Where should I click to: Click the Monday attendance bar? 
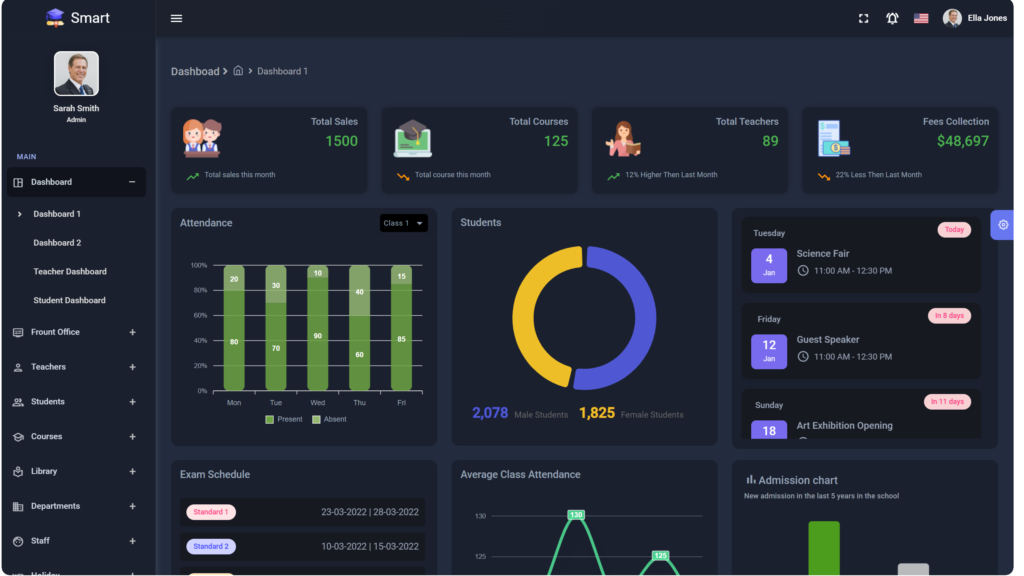pos(234,328)
